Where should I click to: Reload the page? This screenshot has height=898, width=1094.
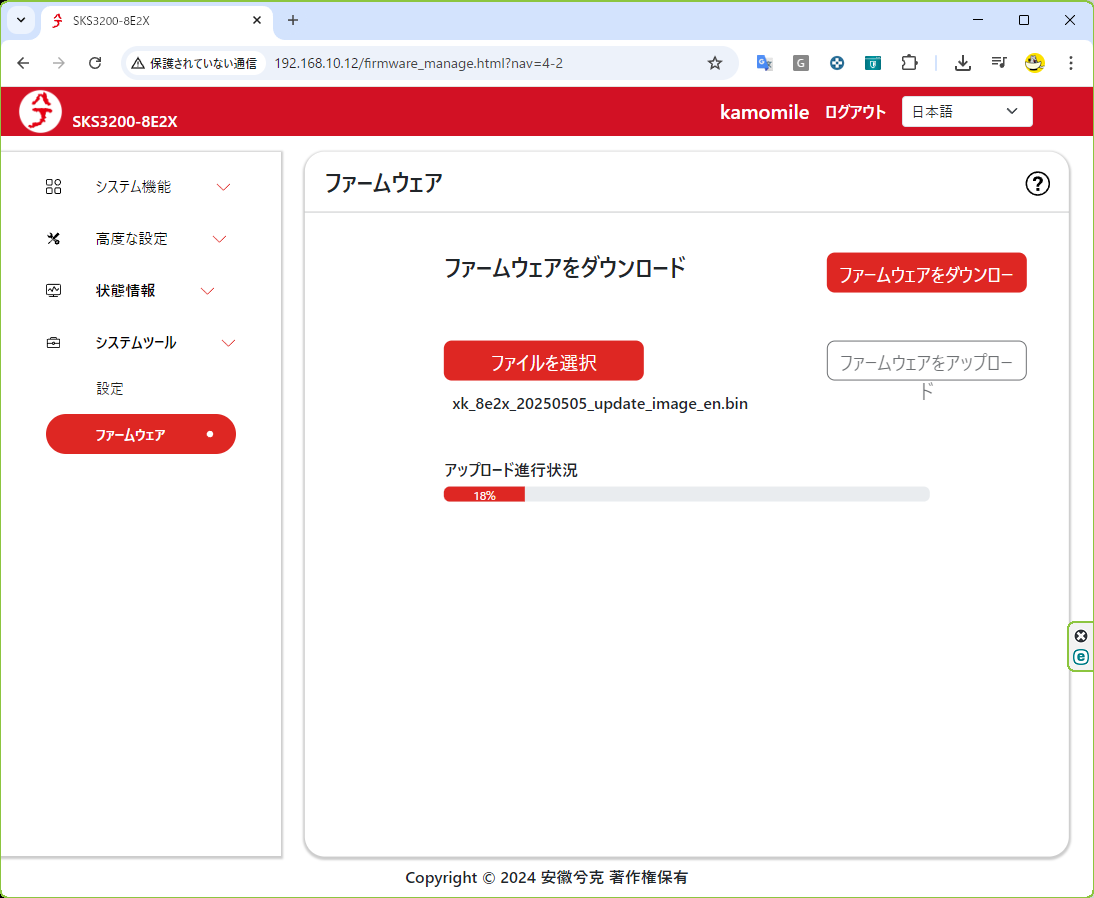point(95,63)
